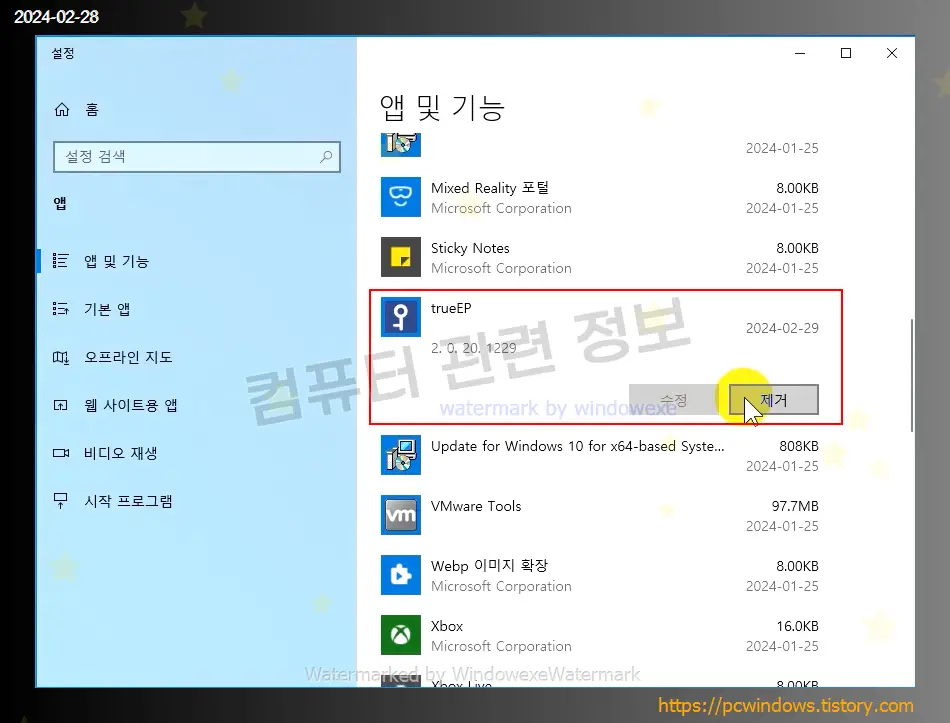This screenshot has width=950, height=723.
Task: Click the 제거 uninstall button for trueEP
Action: coord(774,400)
